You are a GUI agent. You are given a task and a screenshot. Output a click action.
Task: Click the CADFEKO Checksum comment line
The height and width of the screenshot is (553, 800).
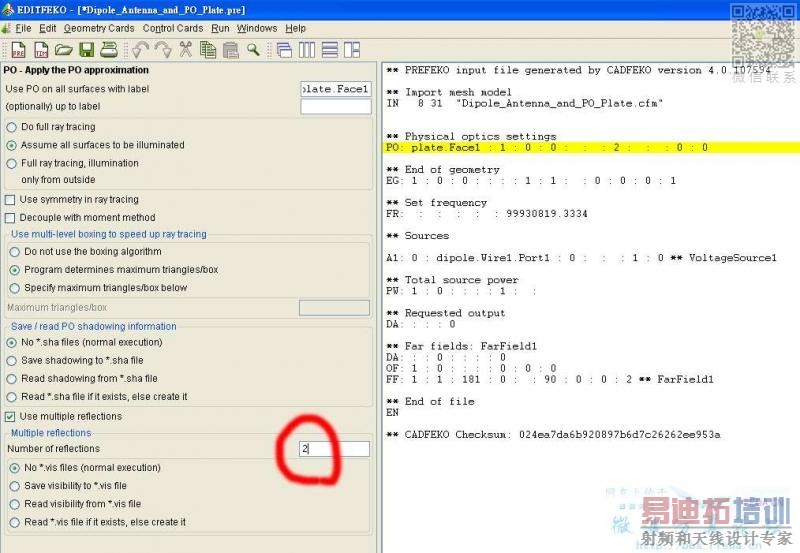(553, 435)
